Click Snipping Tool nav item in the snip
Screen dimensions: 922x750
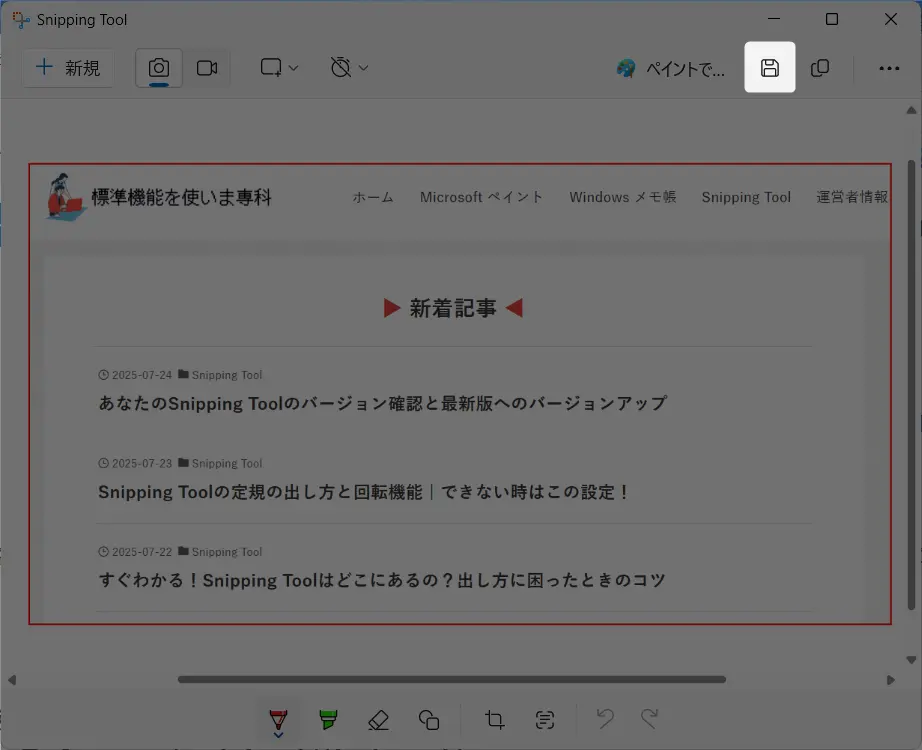coord(746,197)
